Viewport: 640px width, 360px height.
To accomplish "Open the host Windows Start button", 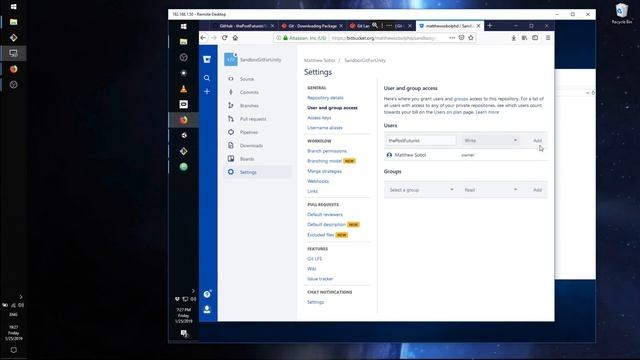I will (13, 7).
